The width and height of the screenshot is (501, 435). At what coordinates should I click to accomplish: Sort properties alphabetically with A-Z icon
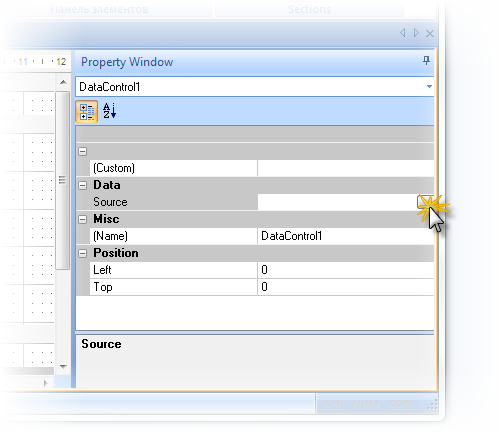pyautogui.click(x=109, y=111)
